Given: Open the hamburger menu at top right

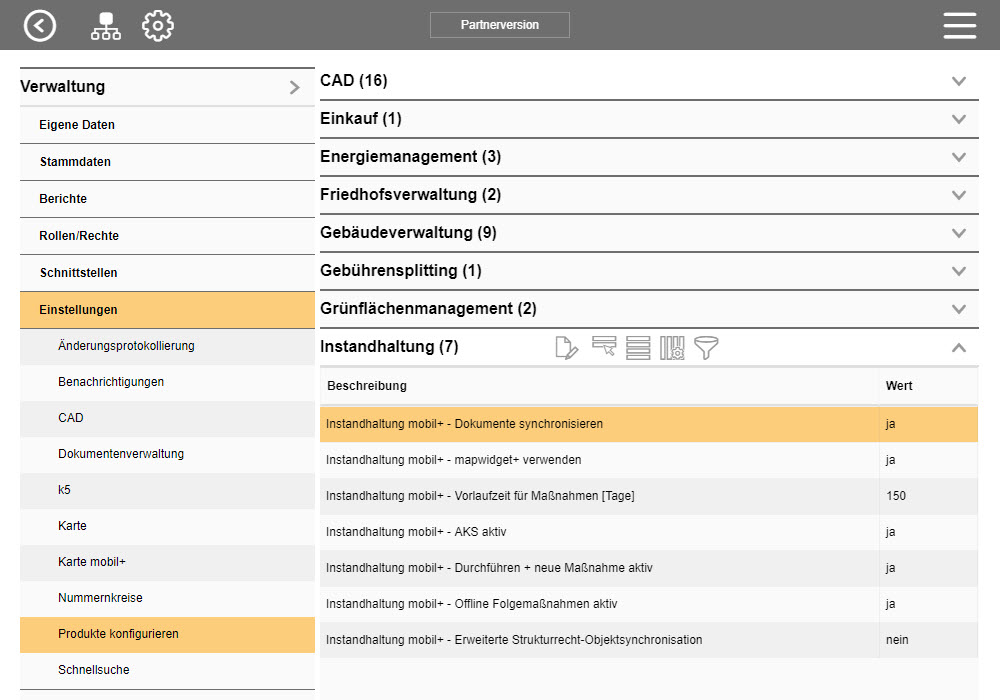Looking at the screenshot, I should (x=959, y=25).
